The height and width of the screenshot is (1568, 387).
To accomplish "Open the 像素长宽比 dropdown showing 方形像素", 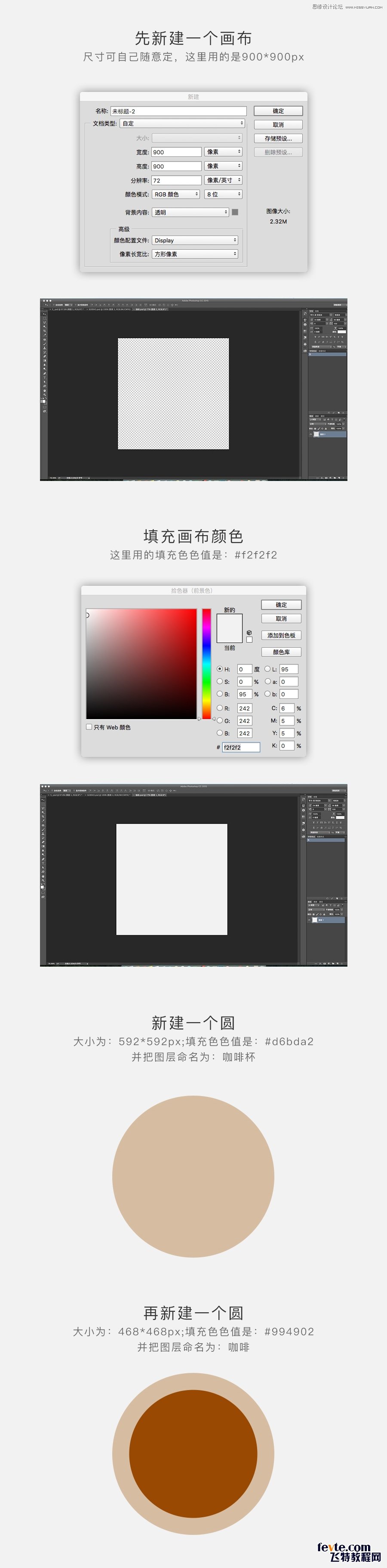I will tap(195, 254).
